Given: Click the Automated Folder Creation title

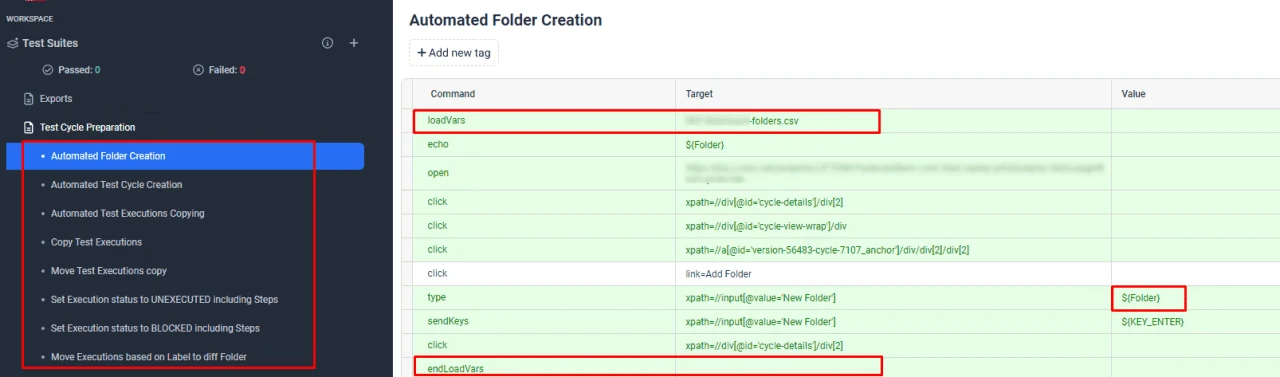Looking at the screenshot, I should [505, 20].
